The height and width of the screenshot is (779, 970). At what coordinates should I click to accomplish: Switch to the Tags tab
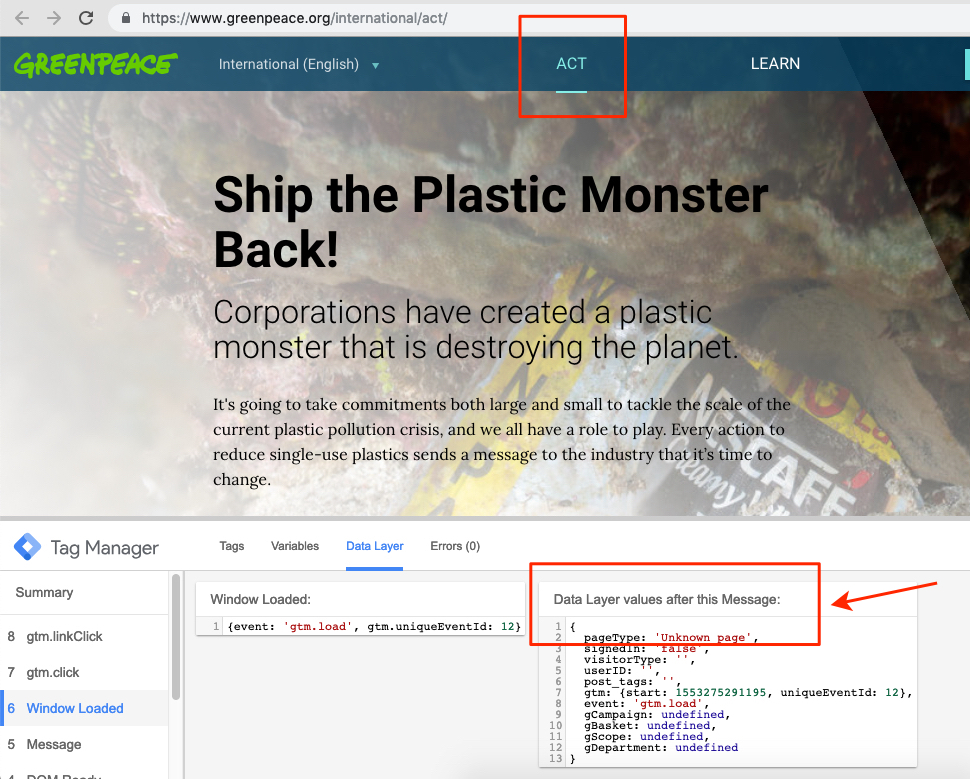(x=231, y=546)
